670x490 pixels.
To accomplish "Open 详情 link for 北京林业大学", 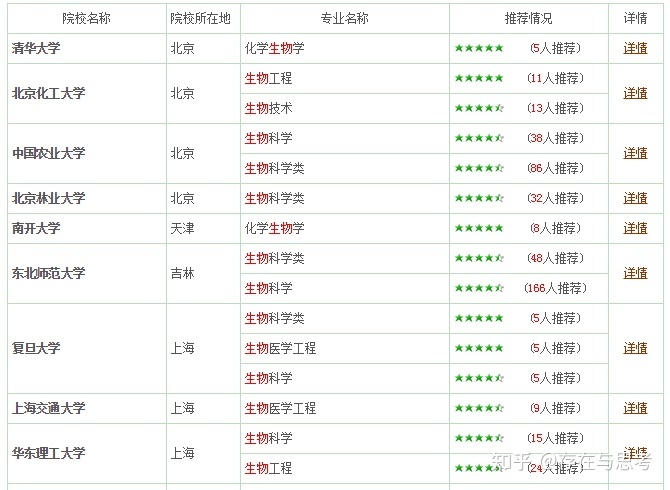I will tap(635, 198).
